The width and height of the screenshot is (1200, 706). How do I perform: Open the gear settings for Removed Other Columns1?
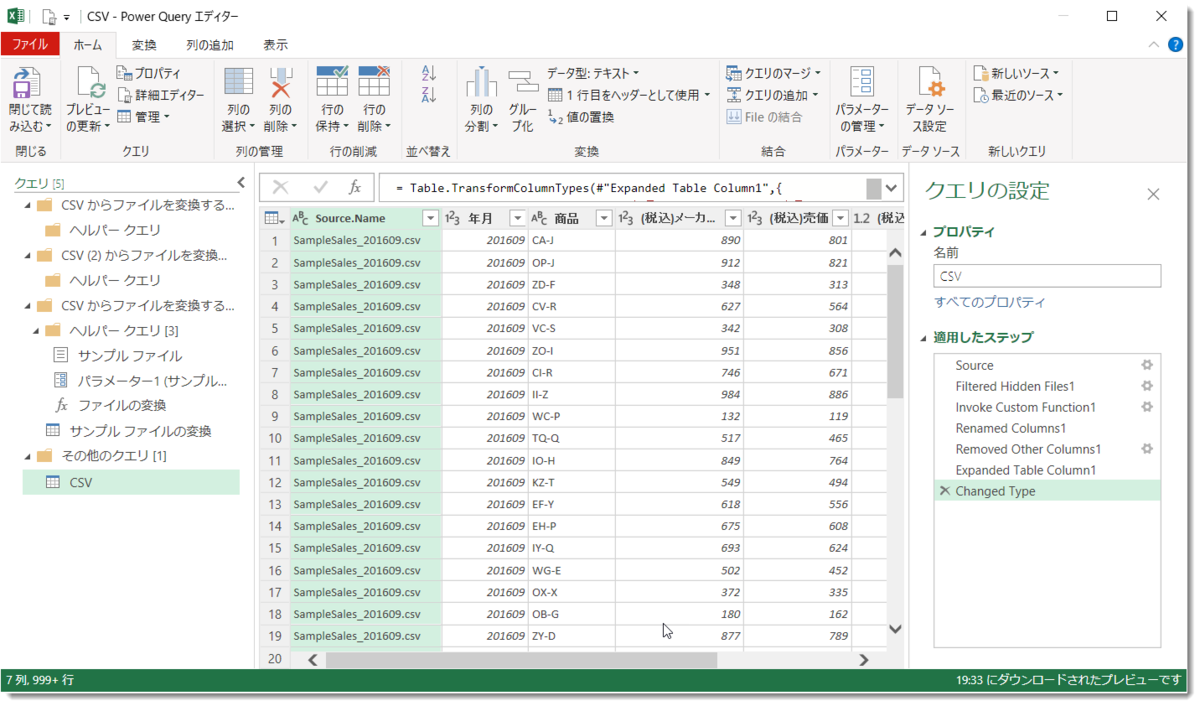(x=1147, y=449)
